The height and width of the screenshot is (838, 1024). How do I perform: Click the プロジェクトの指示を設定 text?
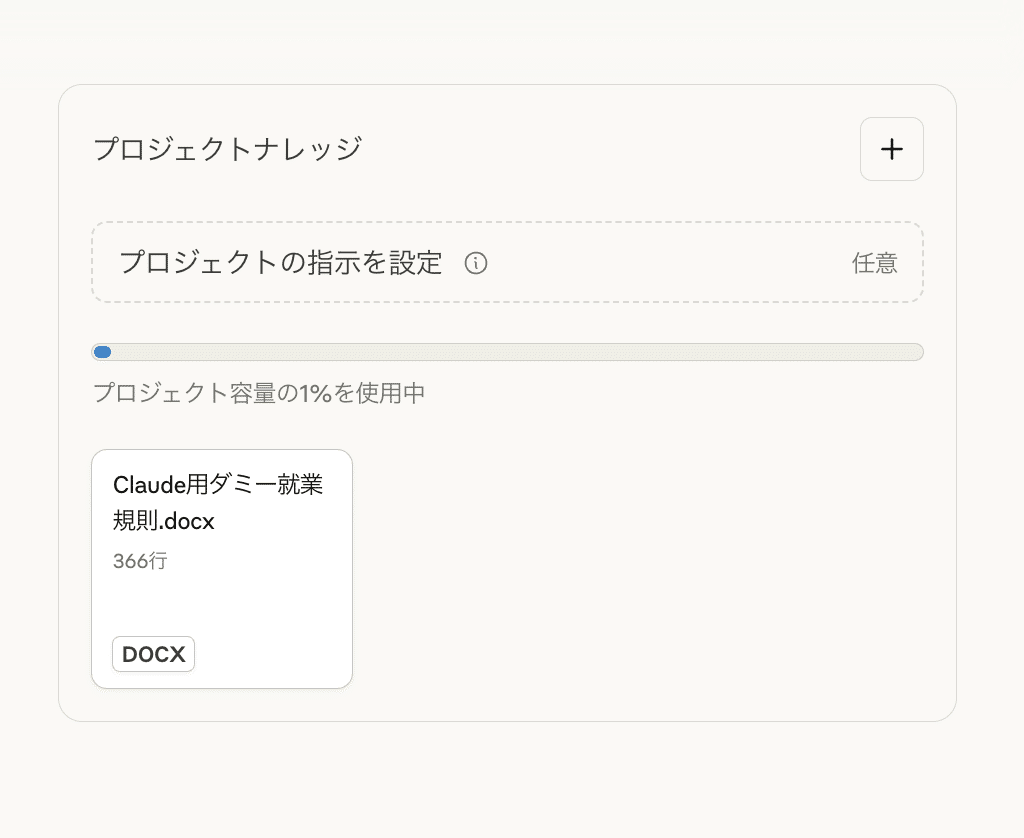(x=280, y=263)
